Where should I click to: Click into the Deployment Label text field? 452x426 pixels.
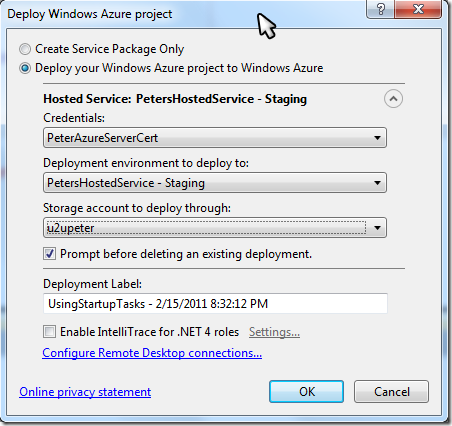coord(215,304)
